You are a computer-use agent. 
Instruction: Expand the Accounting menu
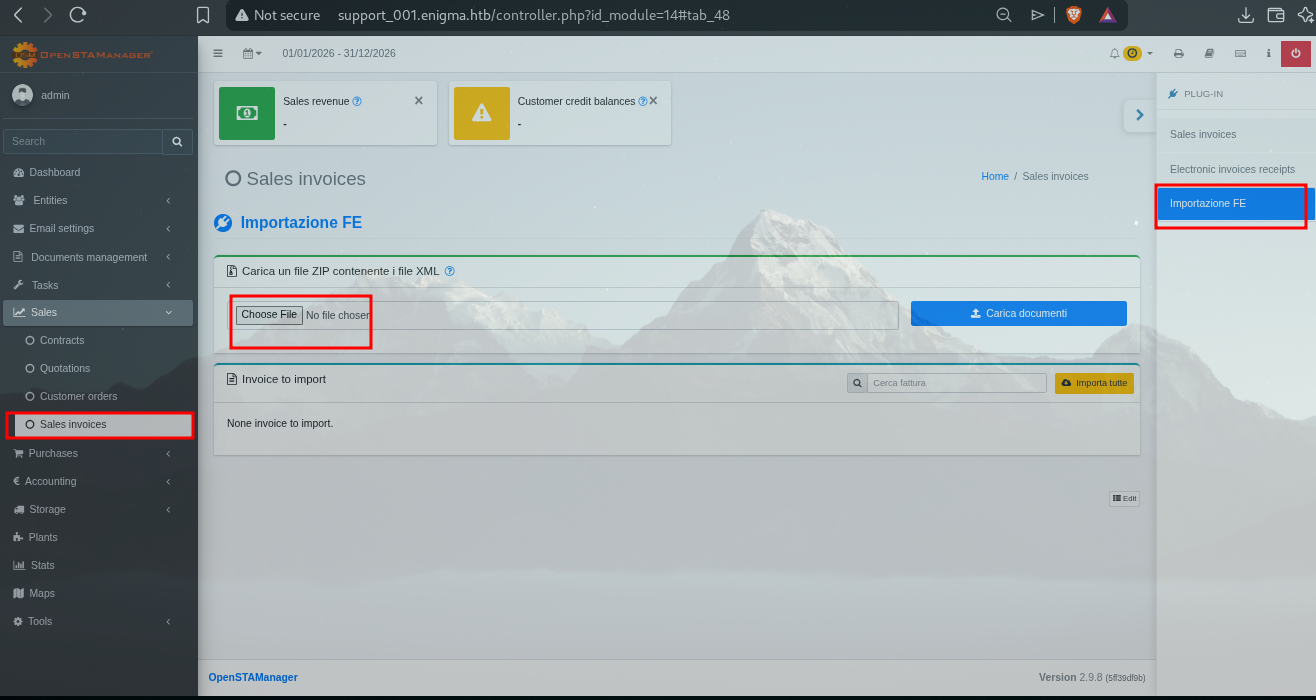98,481
